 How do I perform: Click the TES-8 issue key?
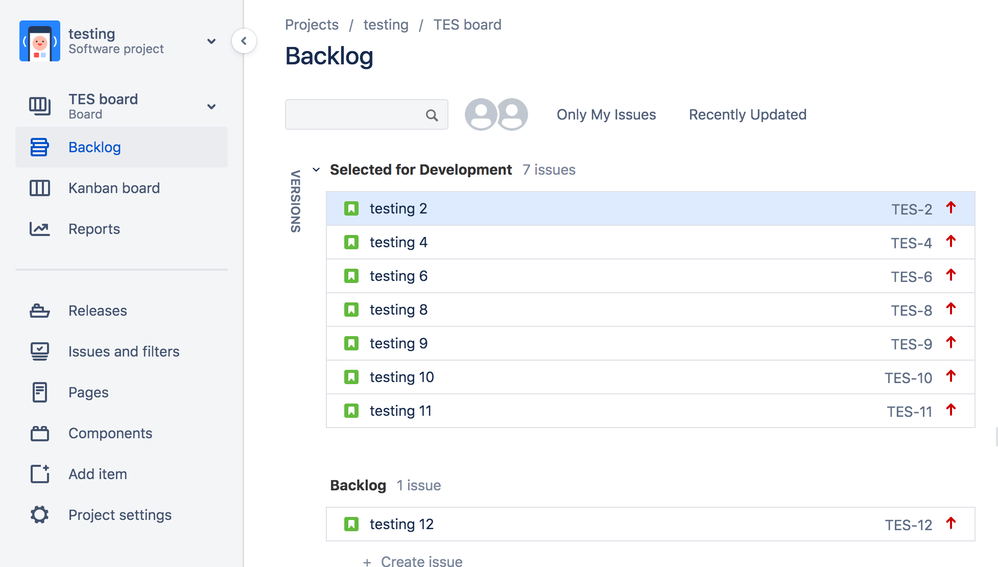click(x=911, y=311)
